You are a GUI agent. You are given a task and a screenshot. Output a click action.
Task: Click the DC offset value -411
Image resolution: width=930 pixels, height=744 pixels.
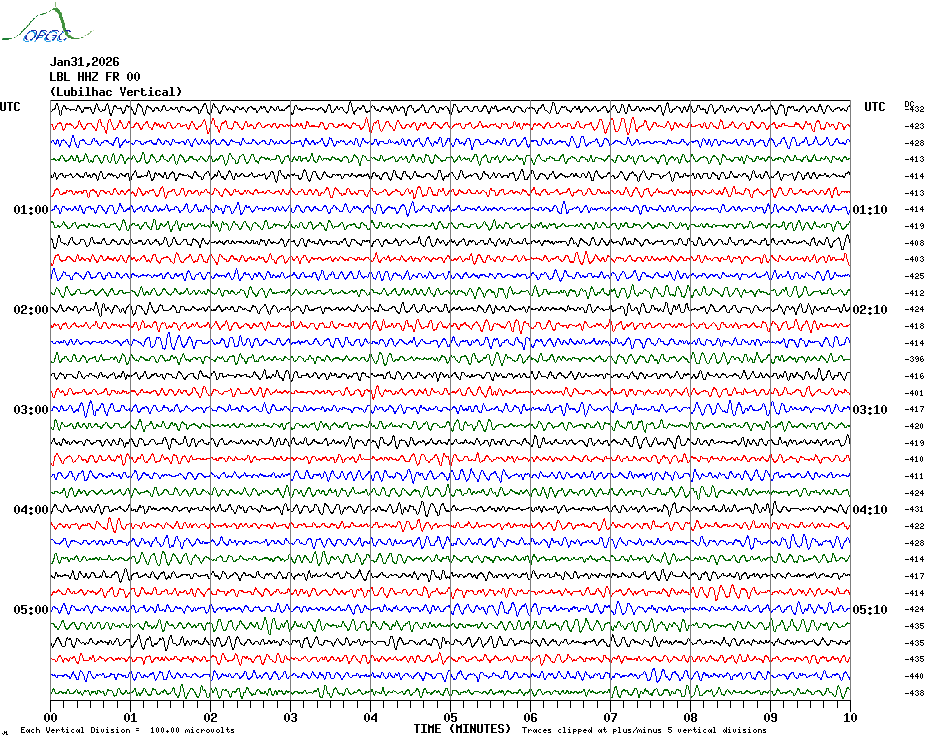pos(915,476)
